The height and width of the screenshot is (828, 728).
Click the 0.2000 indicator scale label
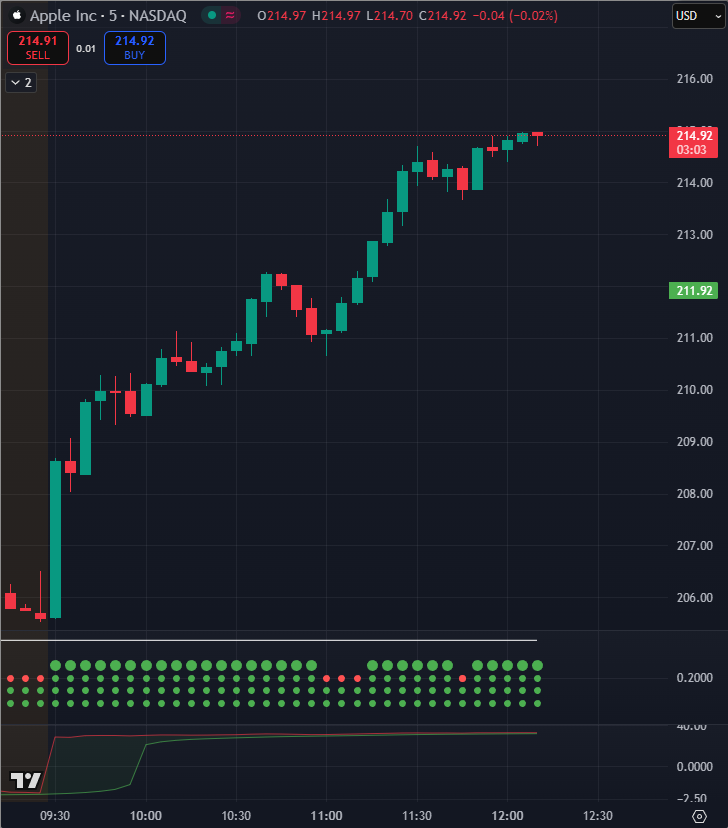tap(694, 678)
